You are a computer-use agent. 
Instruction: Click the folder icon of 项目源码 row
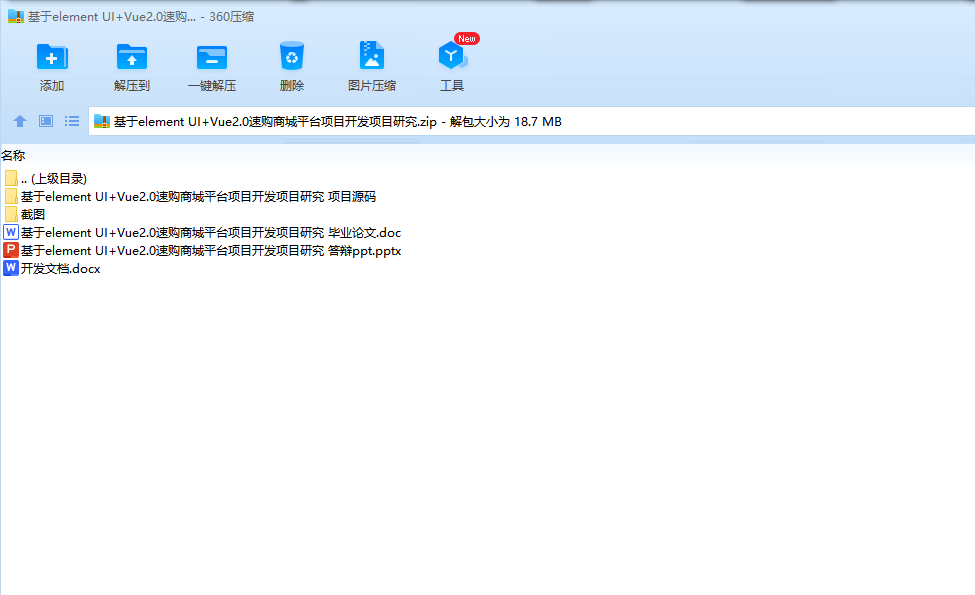[11, 196]
